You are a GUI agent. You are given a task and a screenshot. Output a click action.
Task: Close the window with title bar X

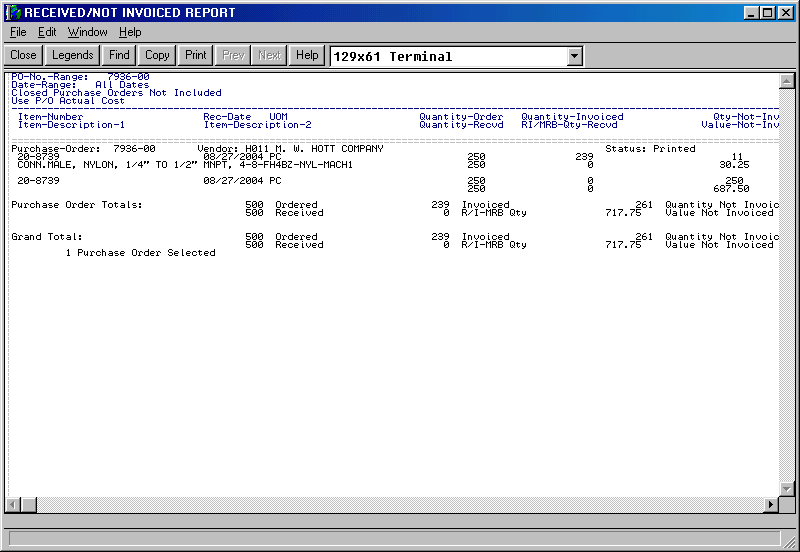click(x=786, y=13)
